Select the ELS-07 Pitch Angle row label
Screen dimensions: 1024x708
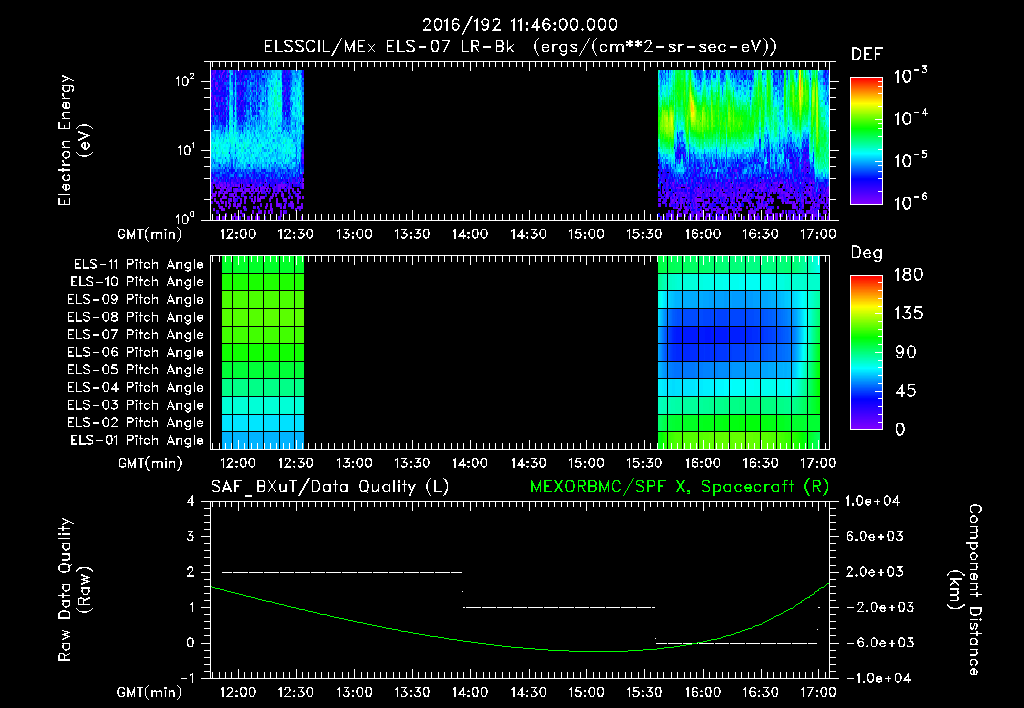click(136, 334)
